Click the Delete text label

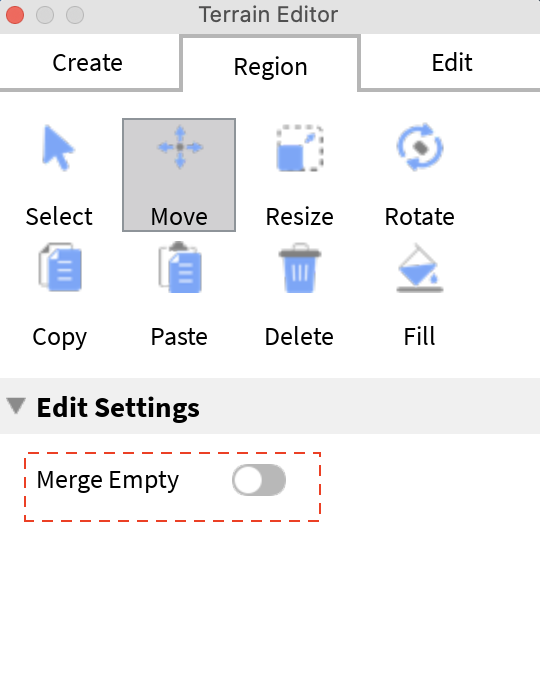pos(299,337)
